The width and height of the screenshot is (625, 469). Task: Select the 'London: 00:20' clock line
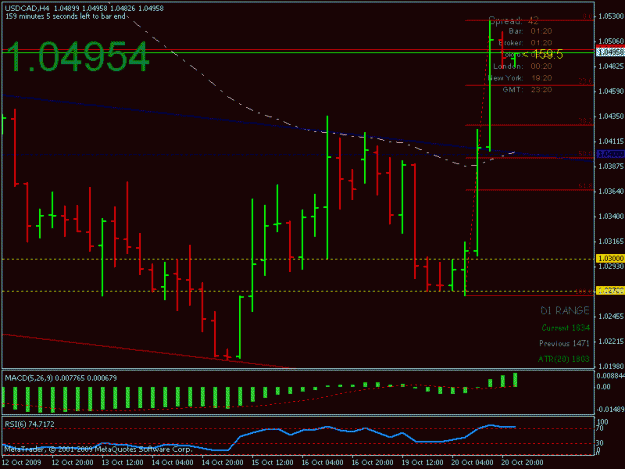[x=523, y=66]
